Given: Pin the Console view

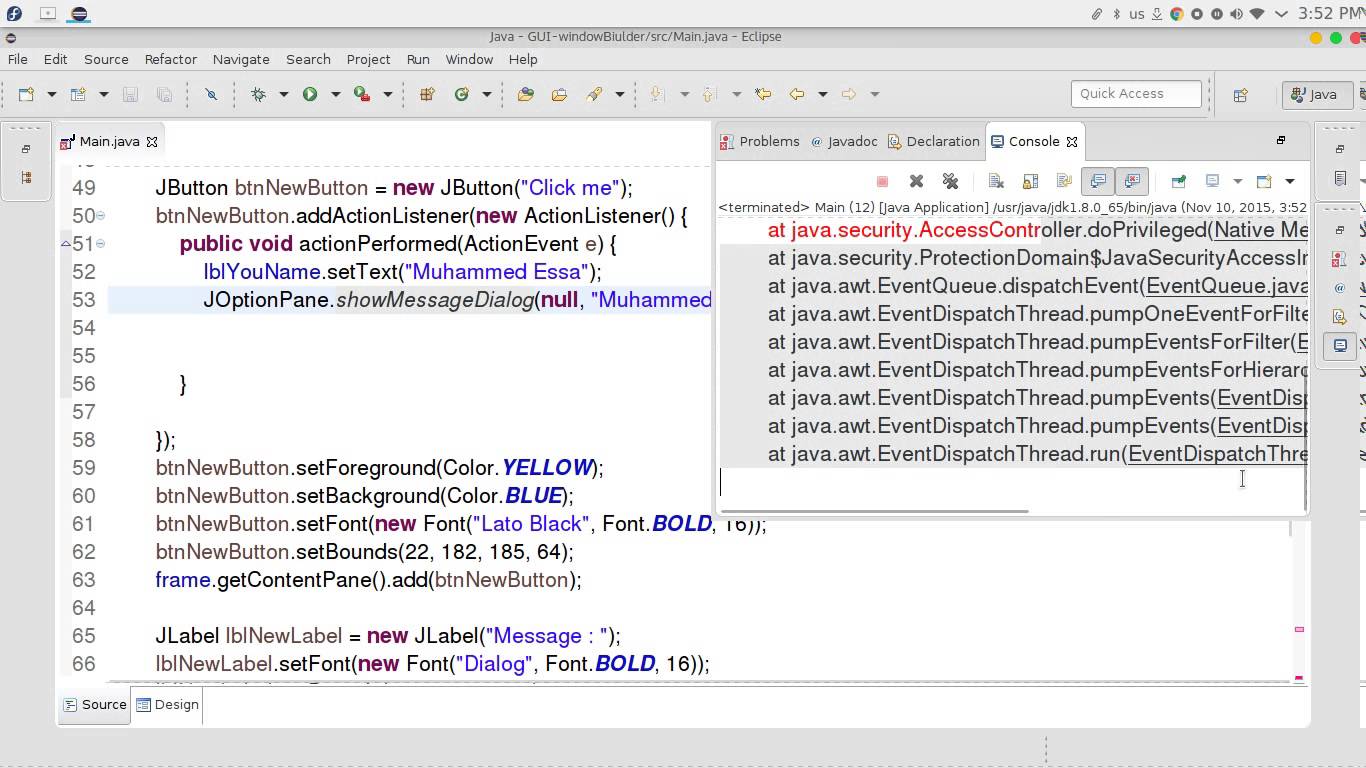Looking at the screenshot, I should click(x=1177, y=181).
